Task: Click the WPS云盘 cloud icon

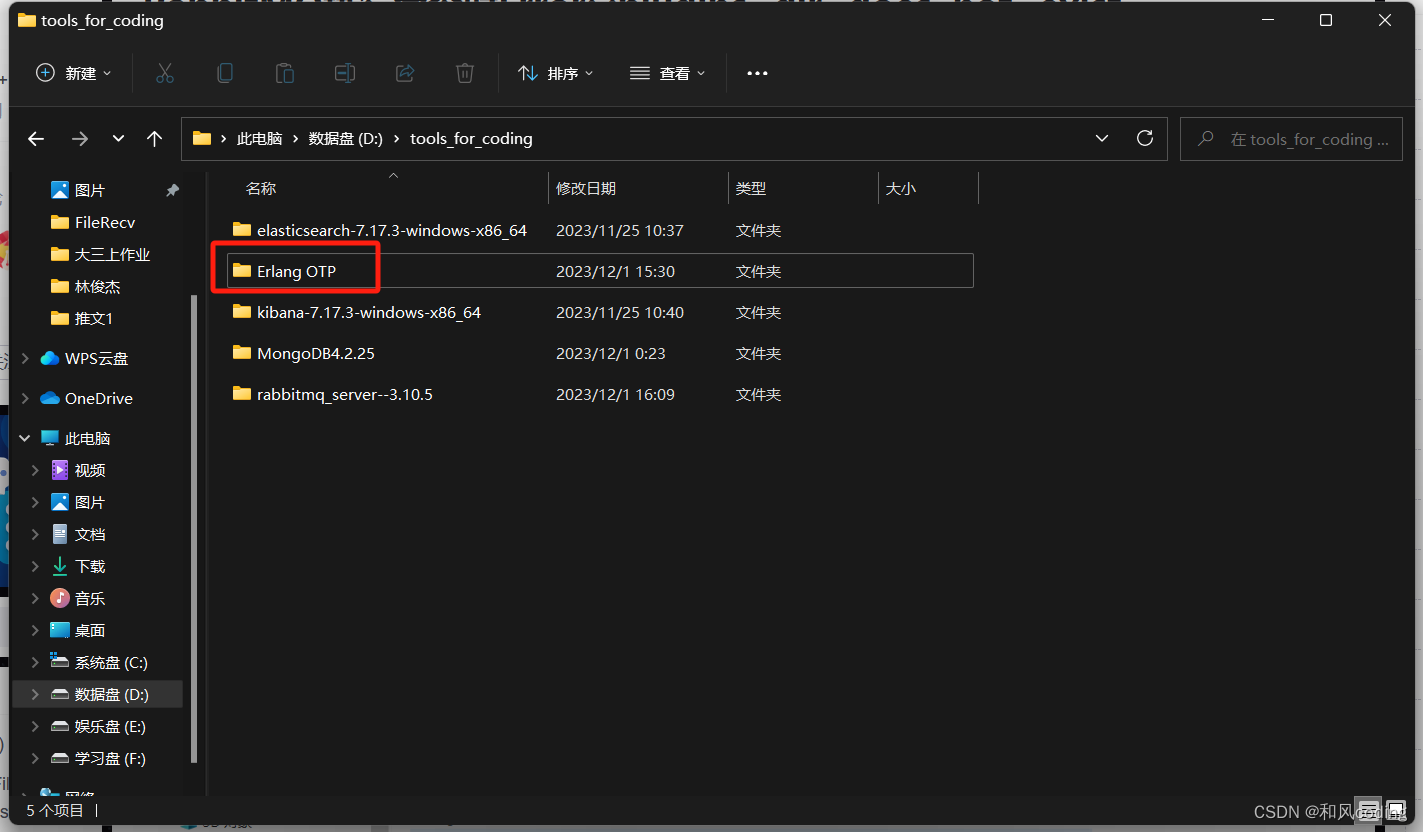Action: 50,358
